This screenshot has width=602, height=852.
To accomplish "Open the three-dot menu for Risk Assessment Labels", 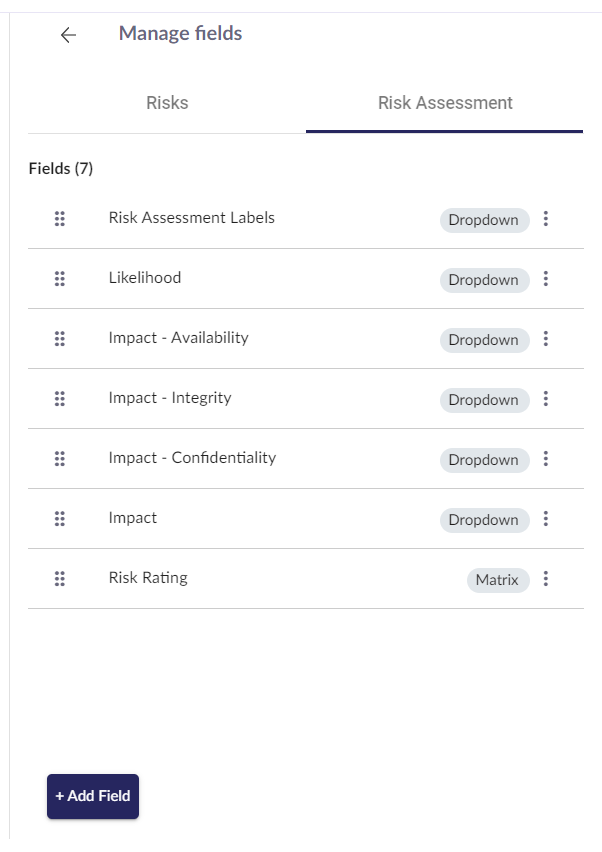I will click(x=545, y=219).
